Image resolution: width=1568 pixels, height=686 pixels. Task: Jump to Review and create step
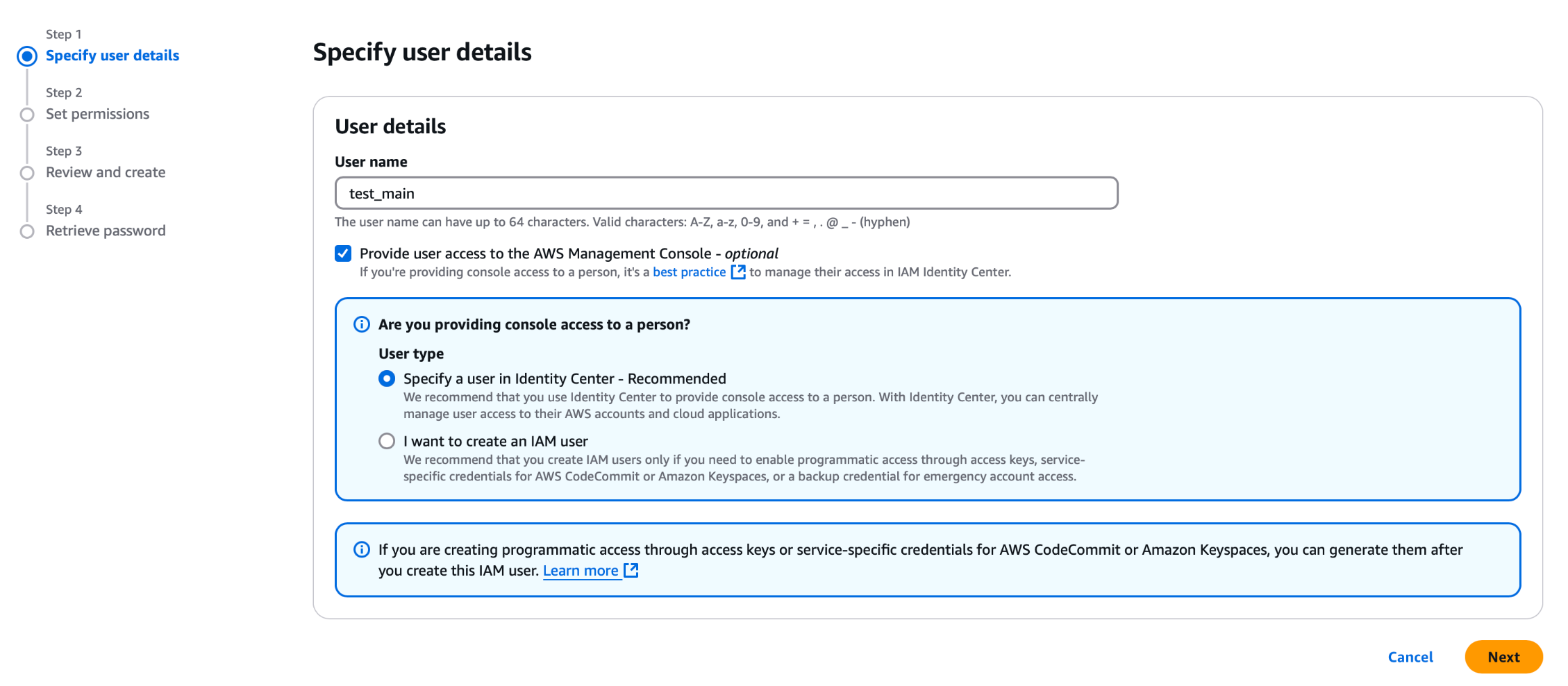tap(106, 172)
